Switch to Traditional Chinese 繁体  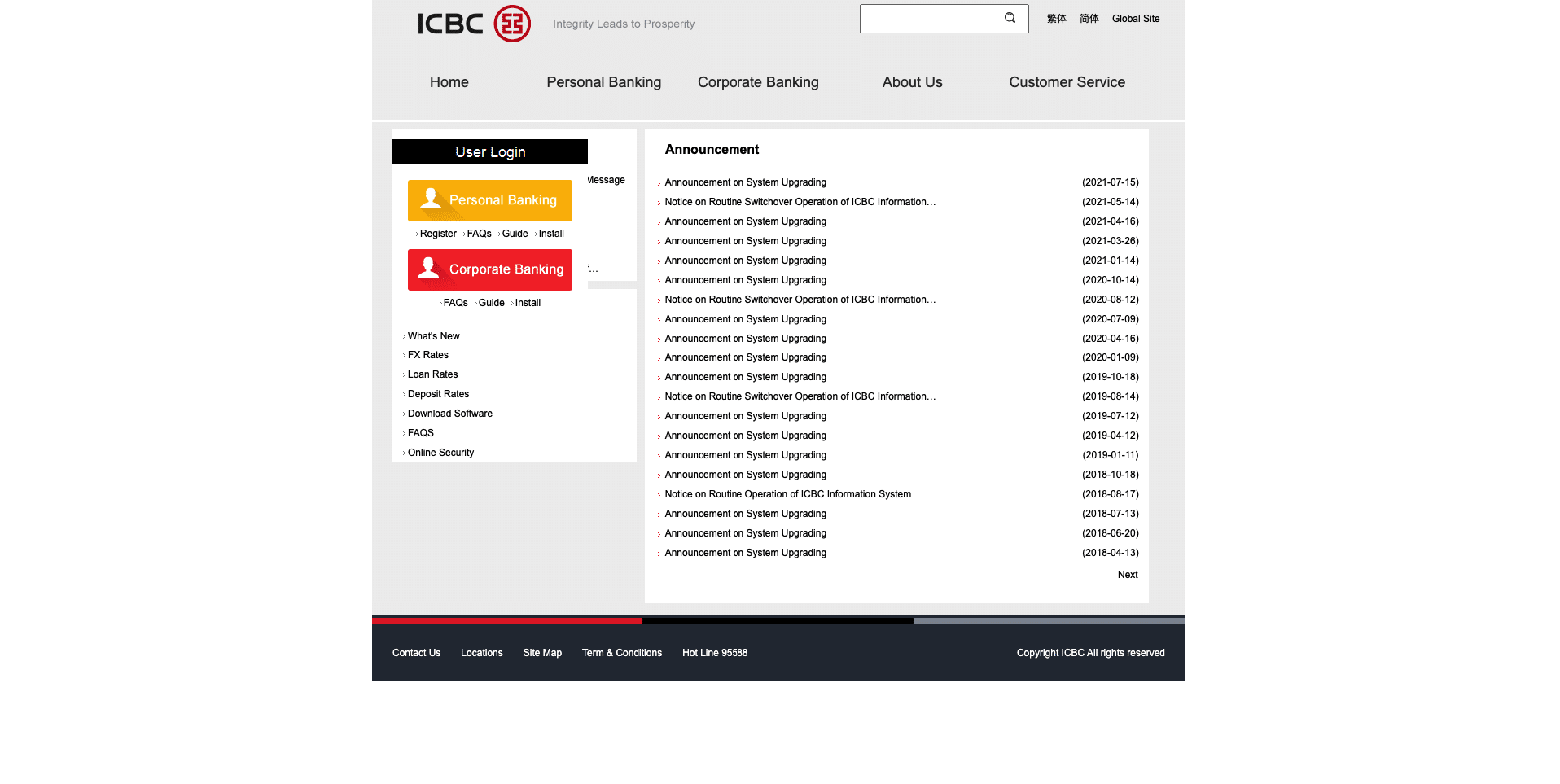tap(1056, 19)
